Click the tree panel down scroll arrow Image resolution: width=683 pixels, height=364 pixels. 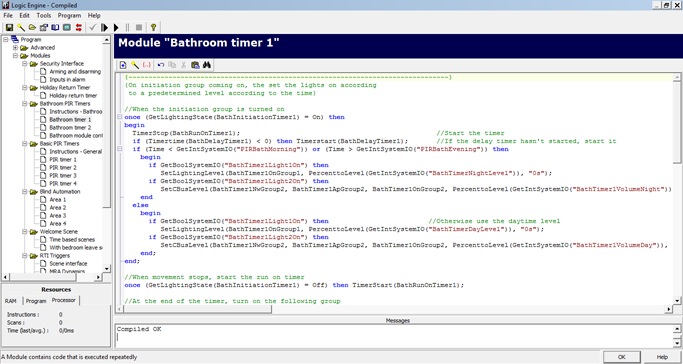[106, 269]
